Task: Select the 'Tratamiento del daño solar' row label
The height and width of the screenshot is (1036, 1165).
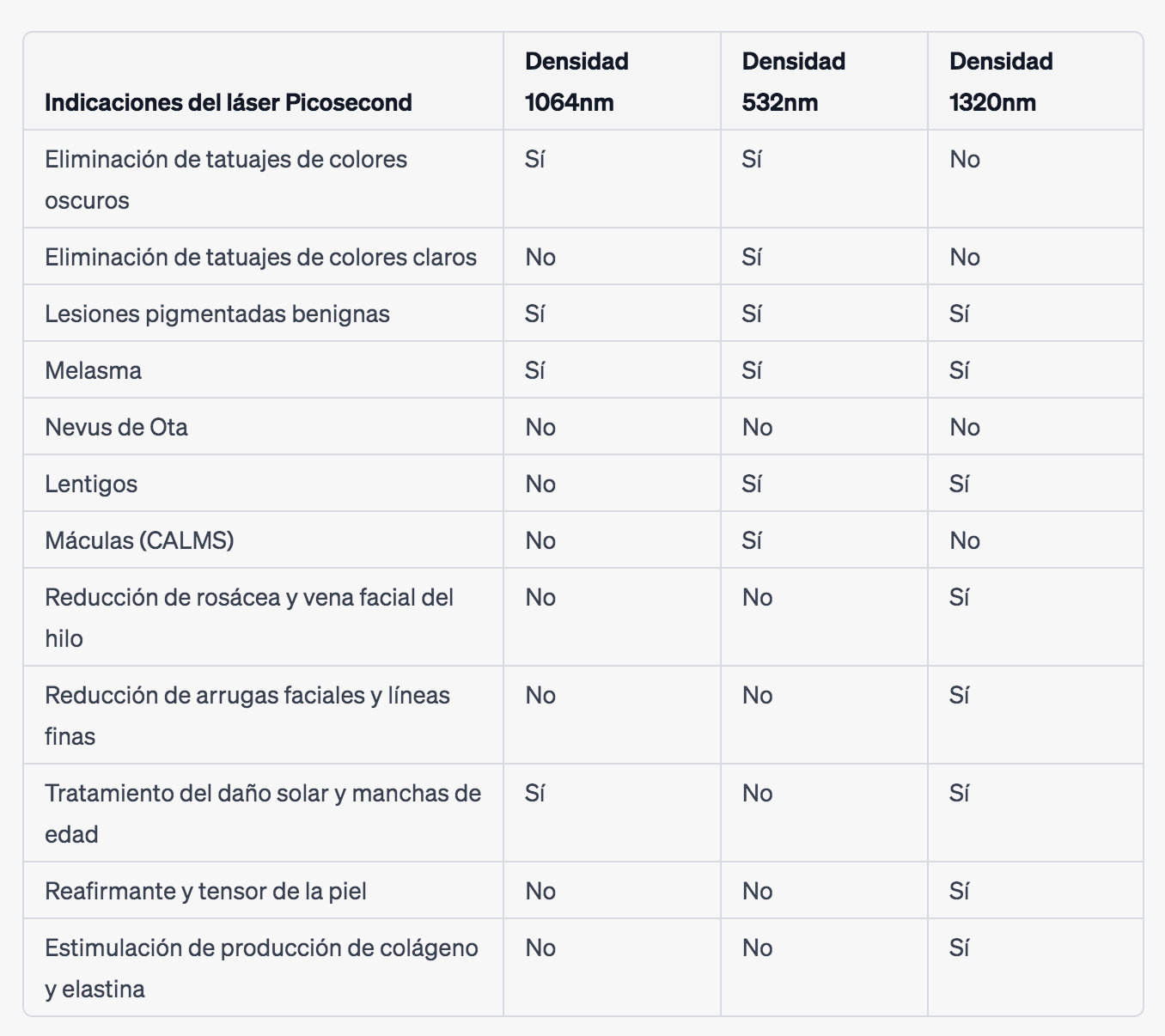Action: [263, 814]
